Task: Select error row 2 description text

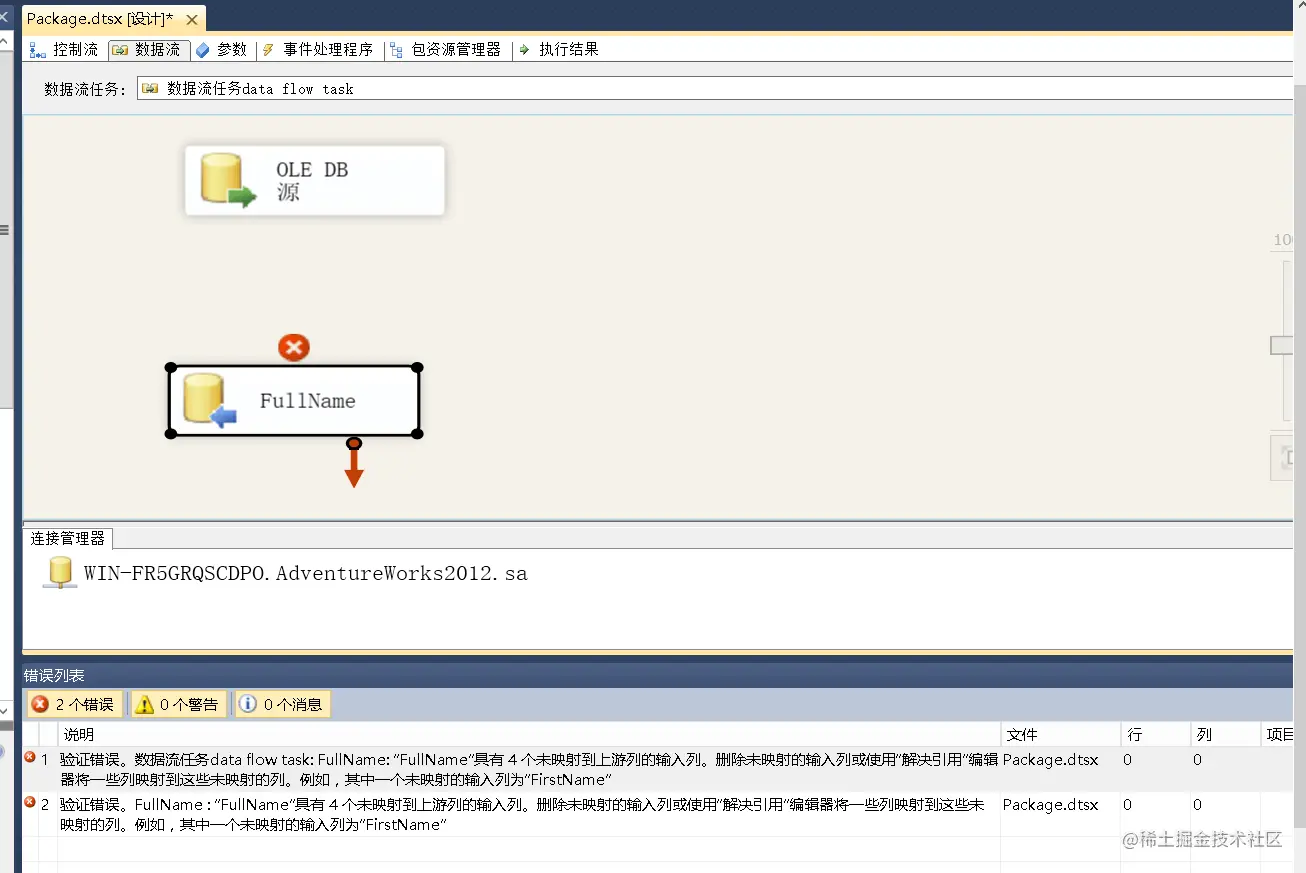Action: pyautogui.click(x=522, y=814)
